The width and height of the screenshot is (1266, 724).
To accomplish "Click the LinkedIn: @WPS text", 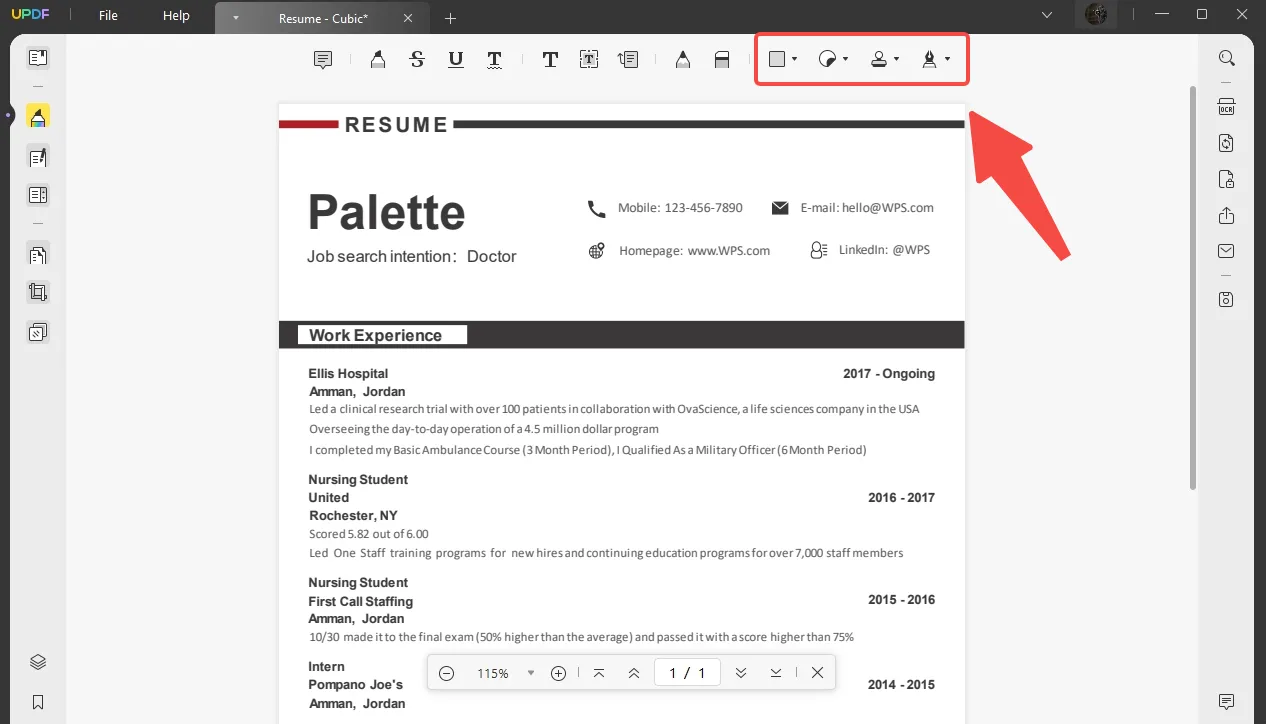I will coord(884,249).
